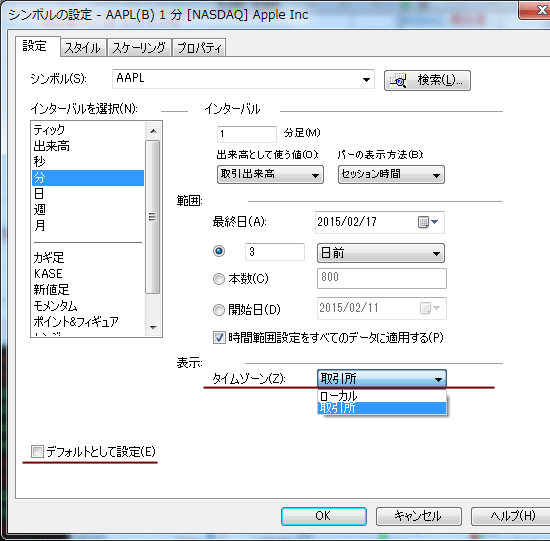The height and width of the screenshot is (541, 550).
Task: Click the キャンセル button
Action: [418, 516]
